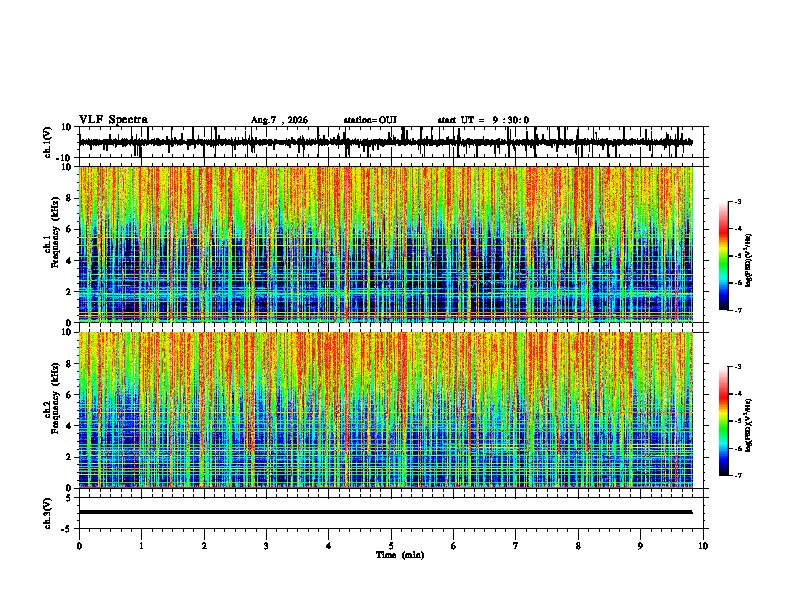Click time axis tick label "5"
This screenshot has width=792, height=612.
391,546
